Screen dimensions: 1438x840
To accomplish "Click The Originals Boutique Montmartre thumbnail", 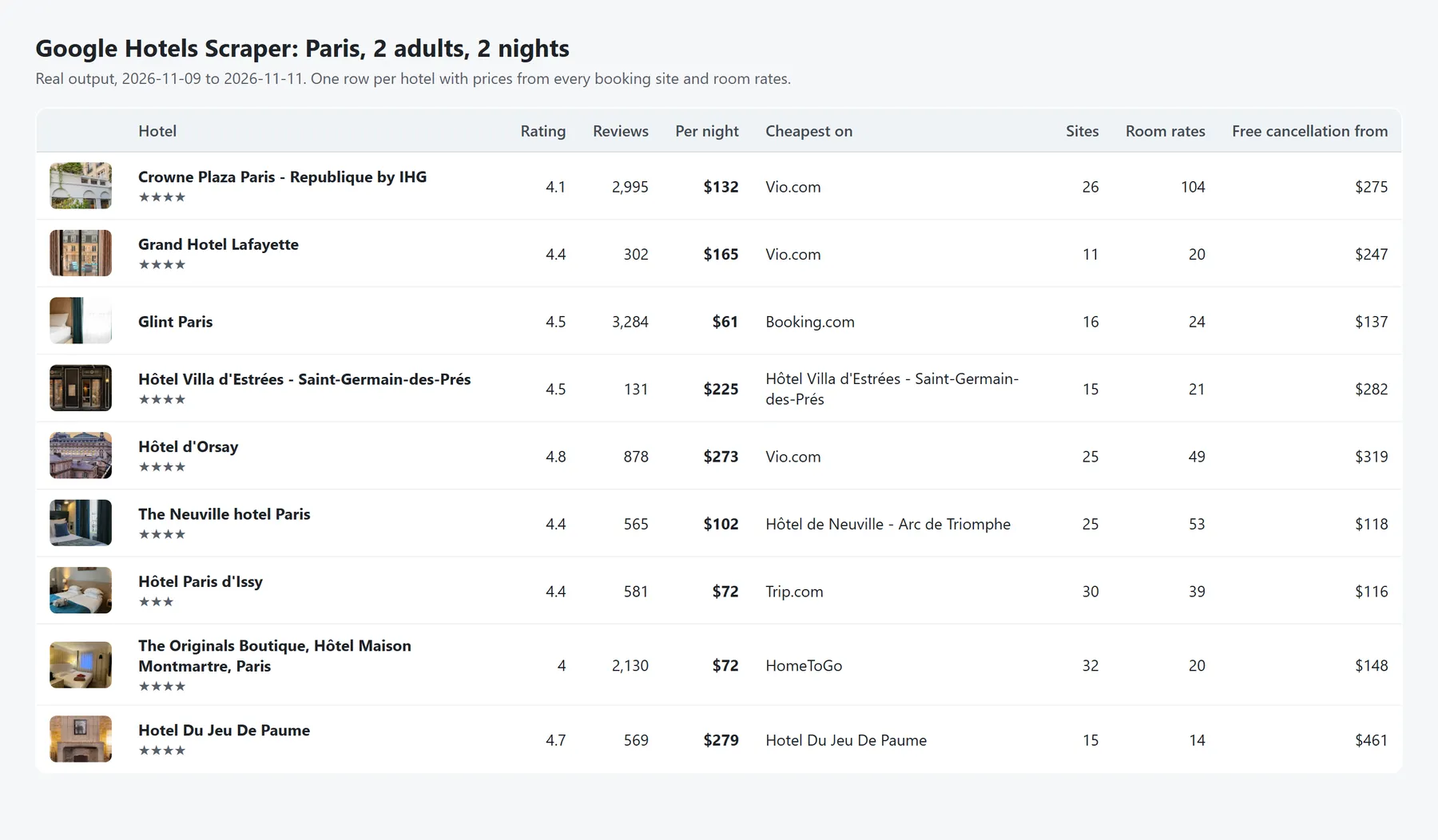I will point(81,665).
